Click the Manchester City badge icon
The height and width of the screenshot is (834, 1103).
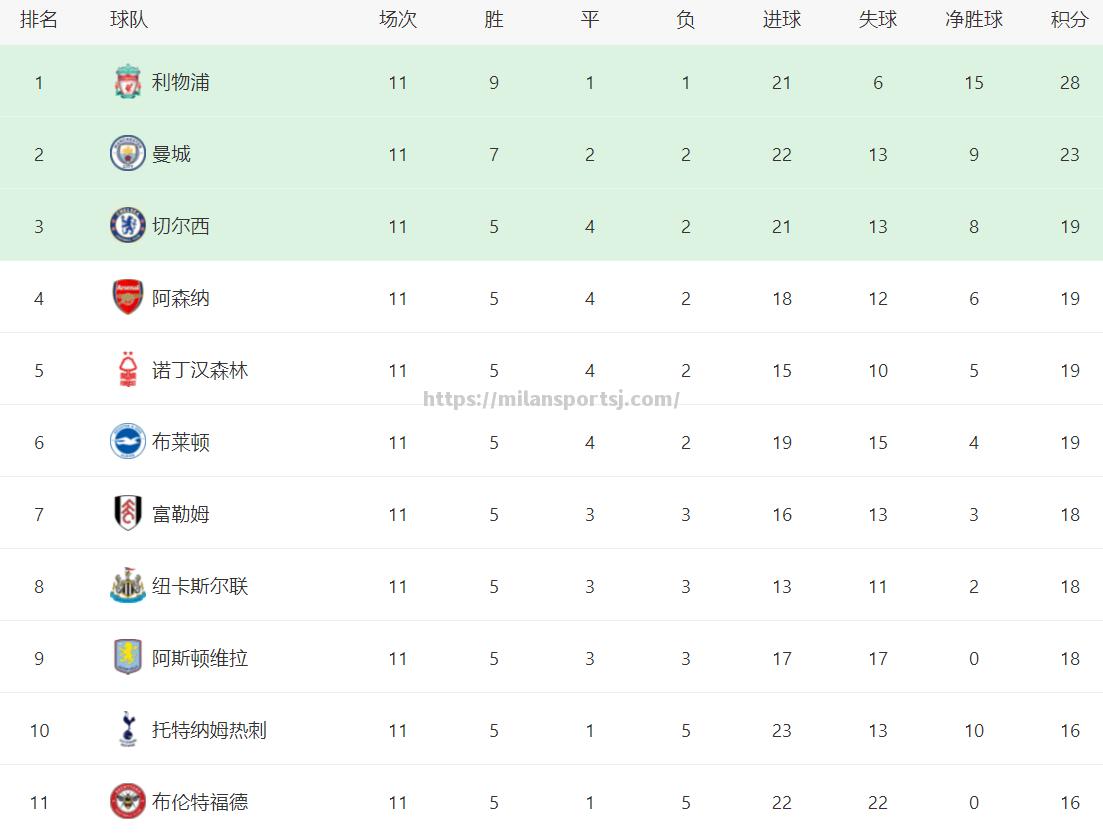[127, 154]
